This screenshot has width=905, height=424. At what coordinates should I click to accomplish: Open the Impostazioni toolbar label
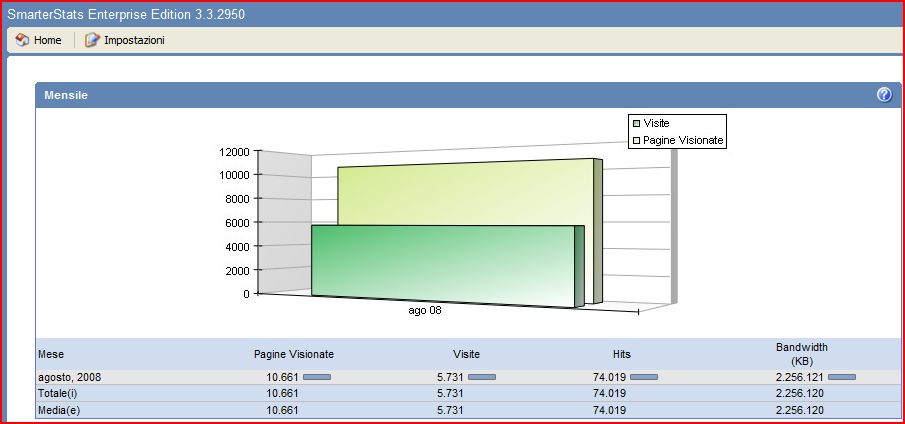pos(134,40)
